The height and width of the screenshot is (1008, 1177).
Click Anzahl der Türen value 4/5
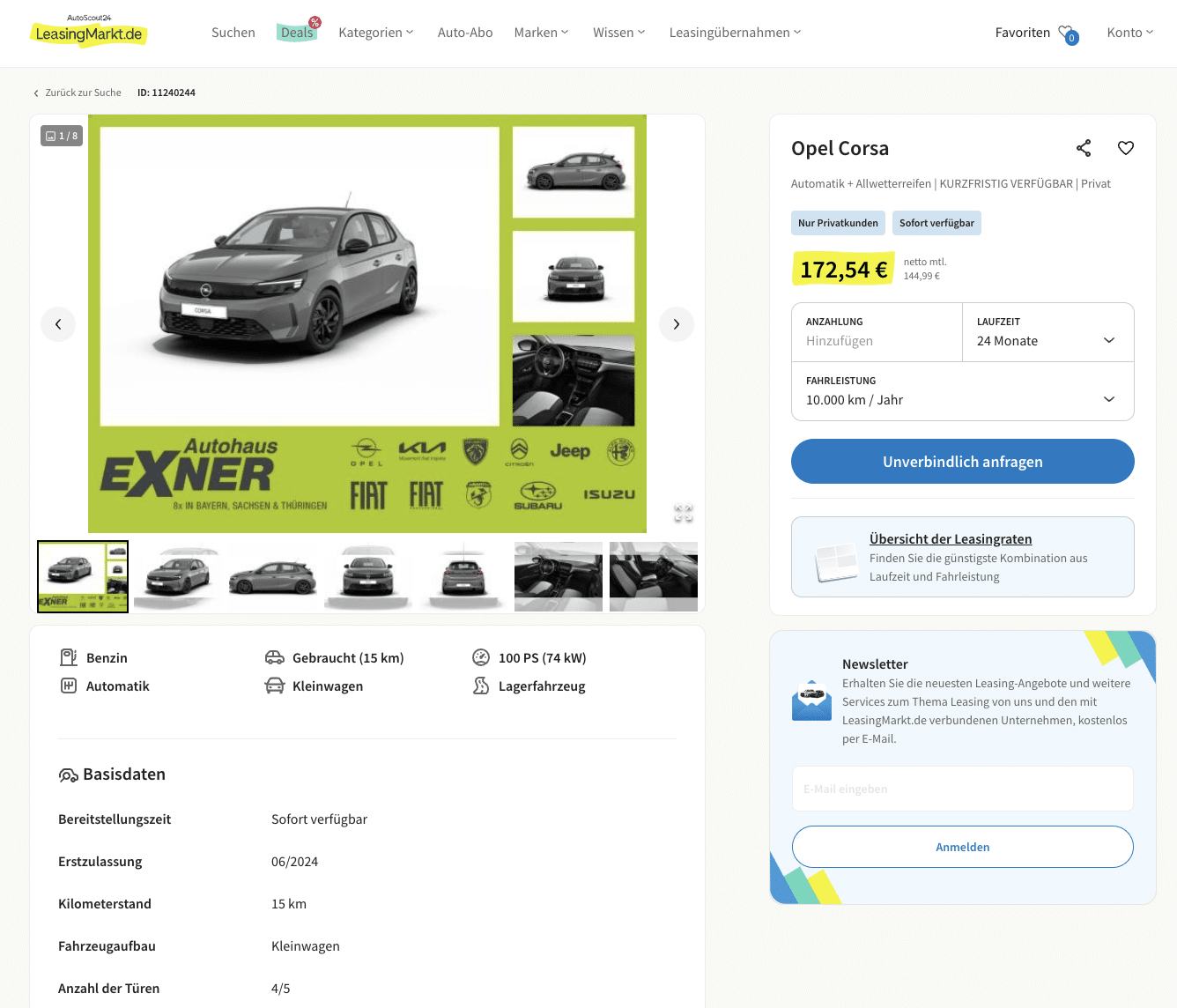click(x=281, y=989)
